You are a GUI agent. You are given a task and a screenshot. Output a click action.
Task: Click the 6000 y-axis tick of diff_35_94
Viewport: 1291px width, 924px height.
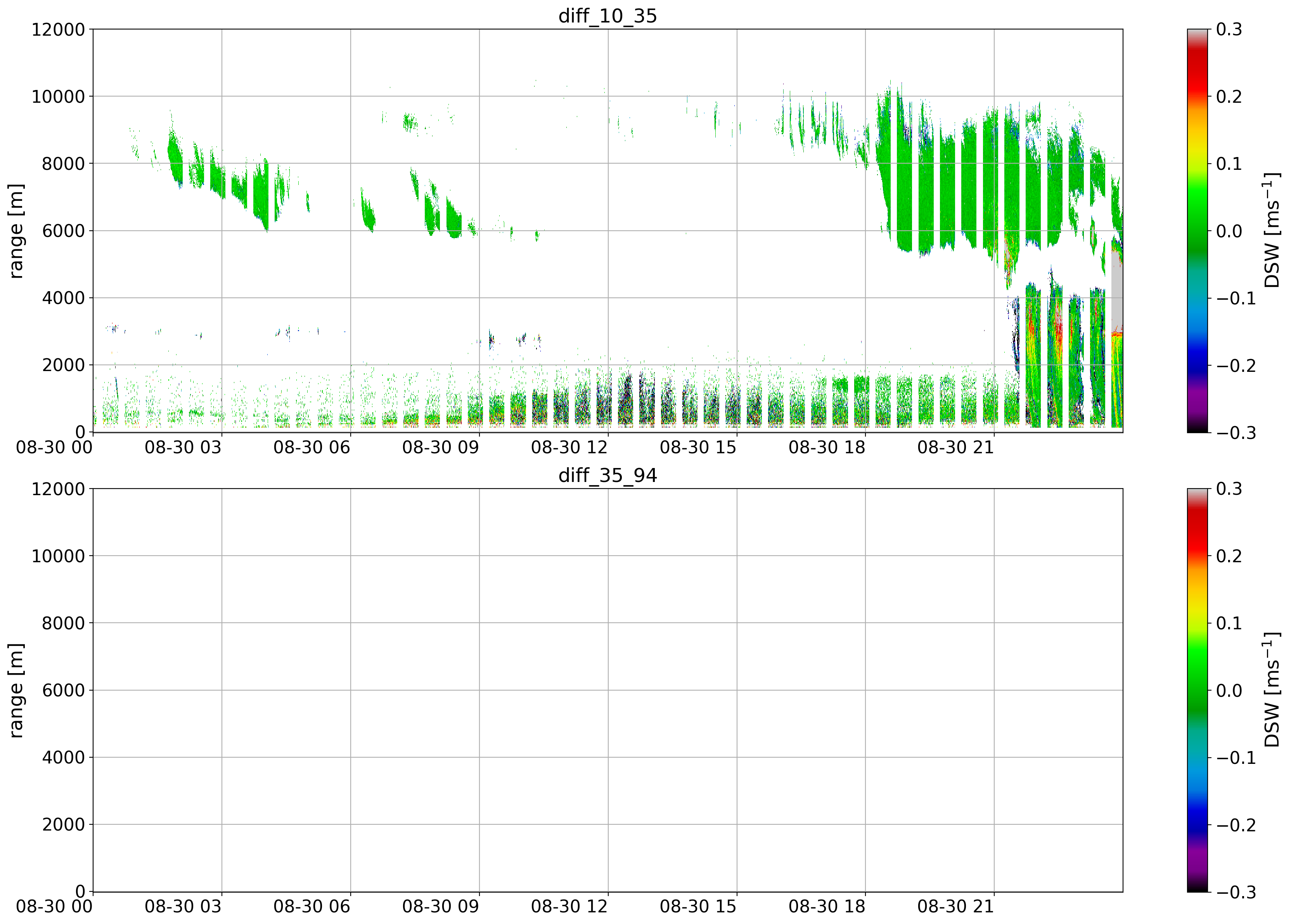pos(63,690)
